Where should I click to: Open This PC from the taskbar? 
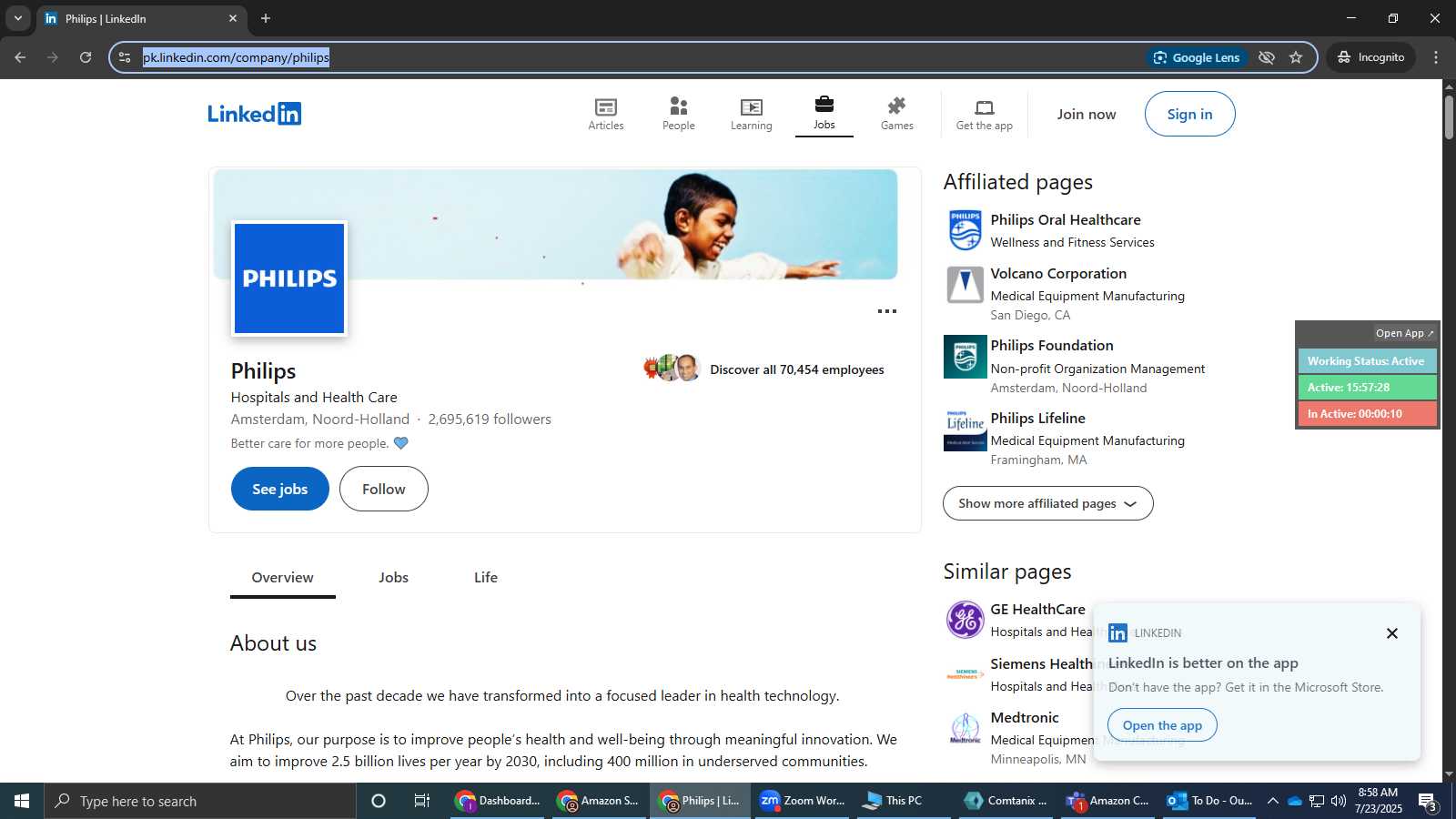pyautogui.click(x=904, y=801)
